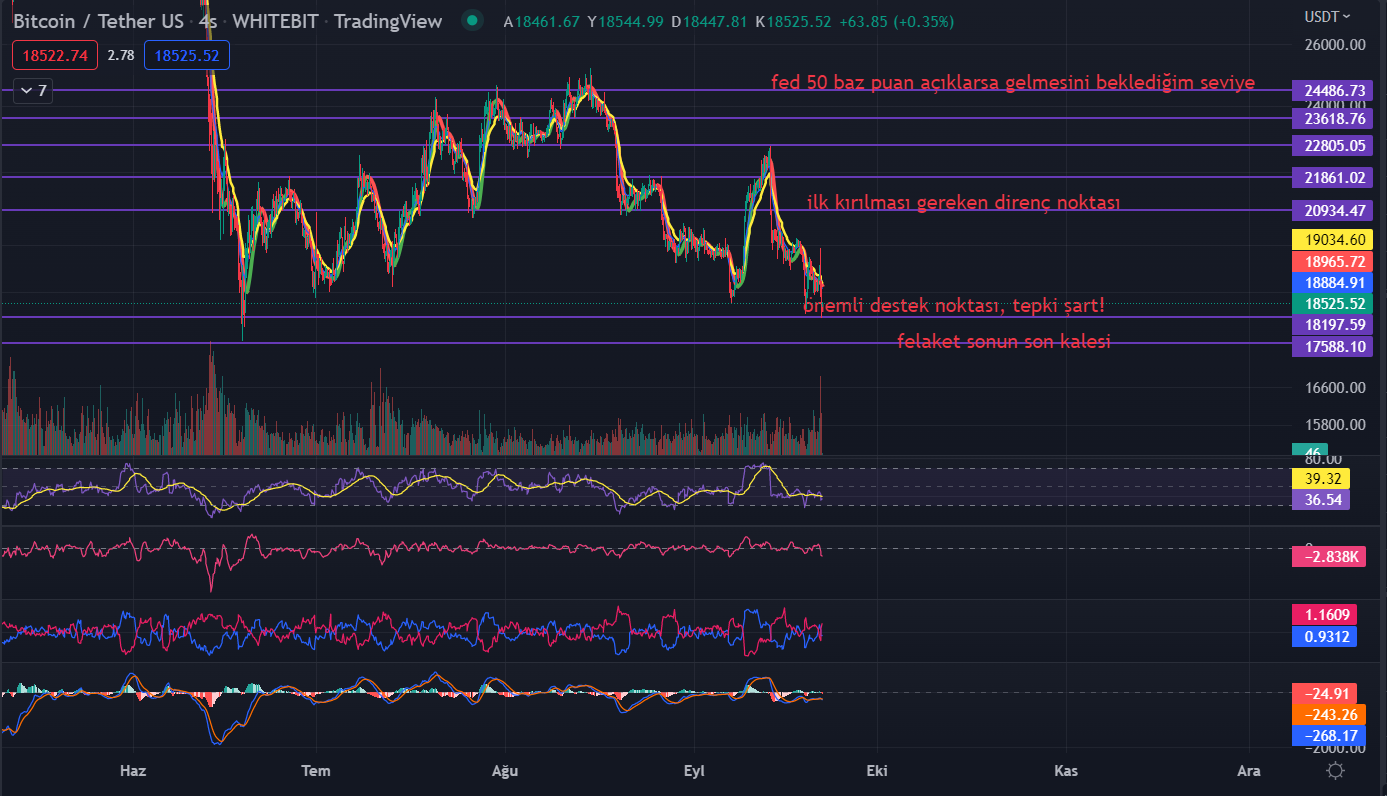The width and height of the screenshot is (1387, 796).
Task: Collapse the indicator legend with the 7 chevron
Action: 34,91
